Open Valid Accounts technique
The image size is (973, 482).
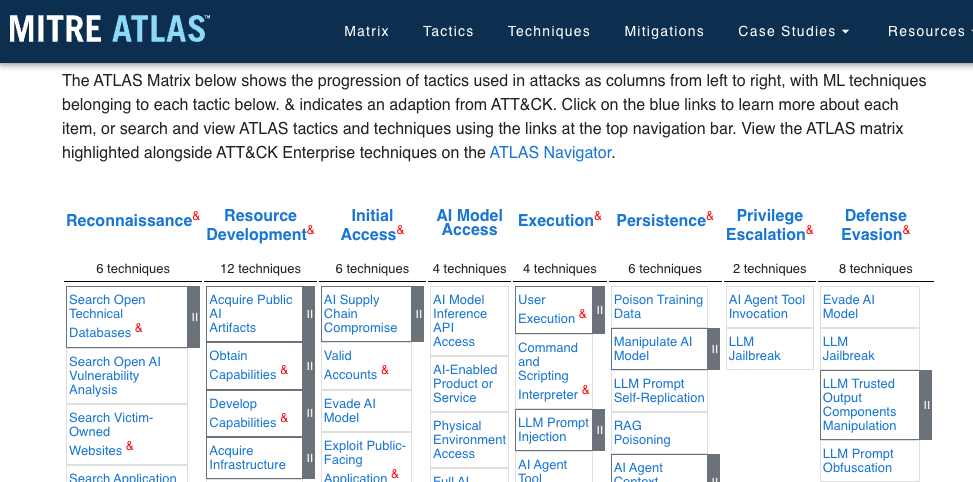[x=351, y=365]
